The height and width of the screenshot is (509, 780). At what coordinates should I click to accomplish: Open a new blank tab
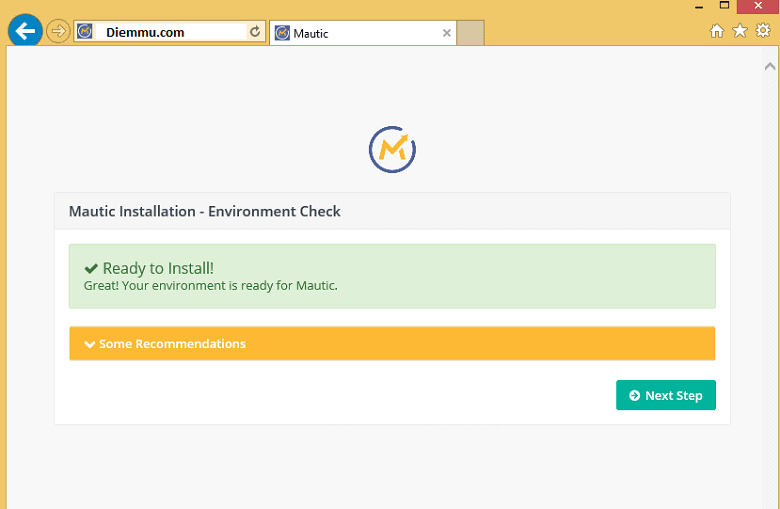(470, 33)
